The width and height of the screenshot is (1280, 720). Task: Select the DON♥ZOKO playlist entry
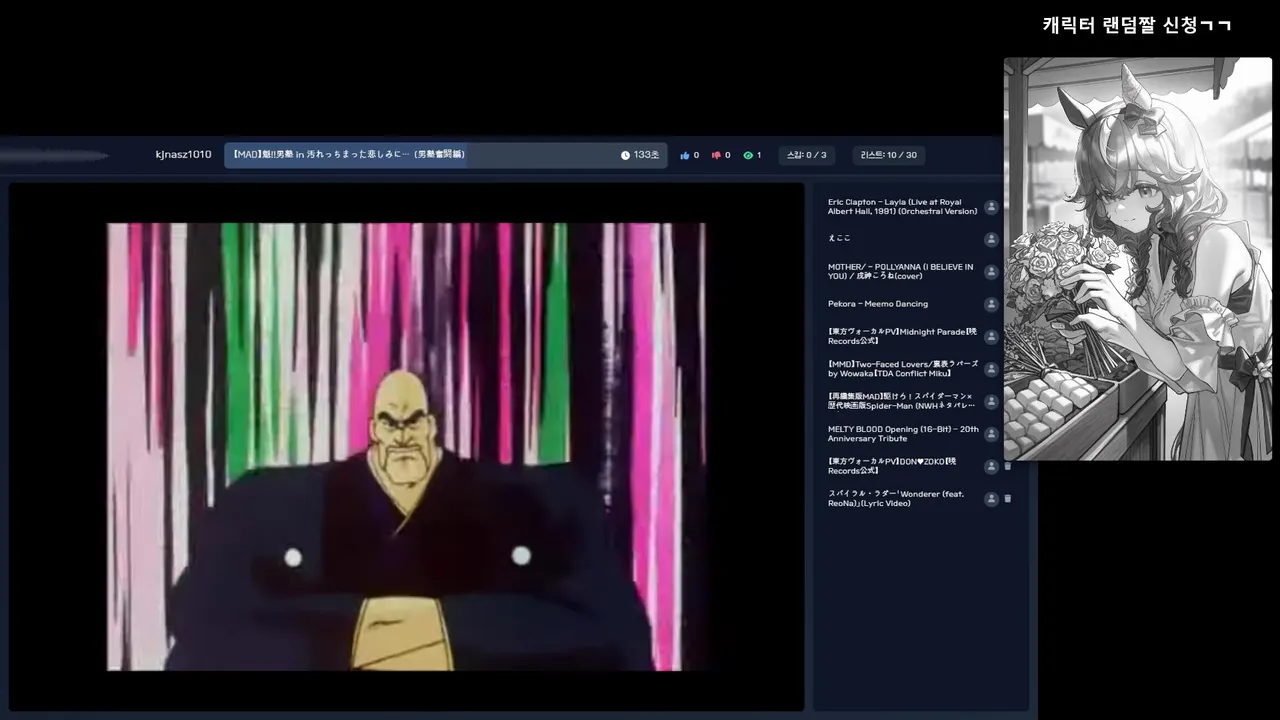(893, 466)
